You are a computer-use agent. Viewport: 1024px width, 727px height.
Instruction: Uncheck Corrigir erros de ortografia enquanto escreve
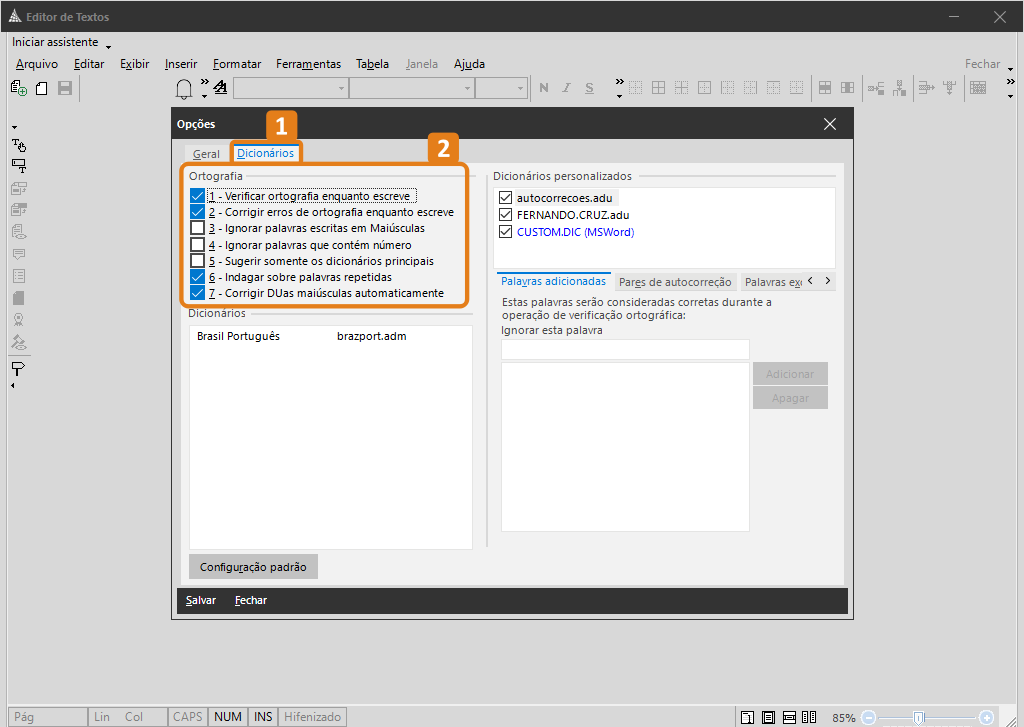(x=197, y=212)
